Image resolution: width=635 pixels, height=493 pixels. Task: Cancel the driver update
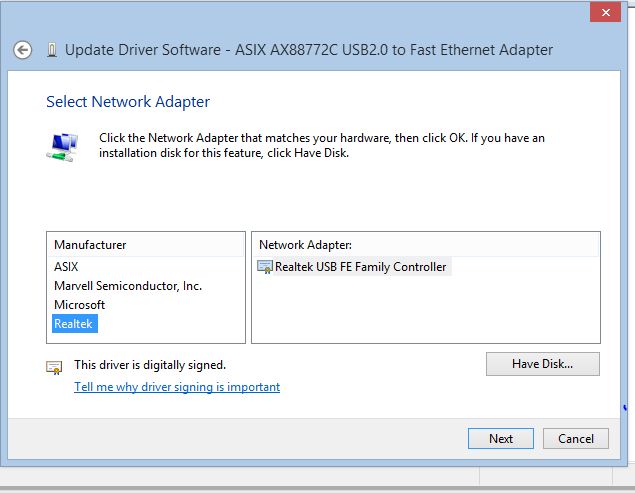(575, 438)
